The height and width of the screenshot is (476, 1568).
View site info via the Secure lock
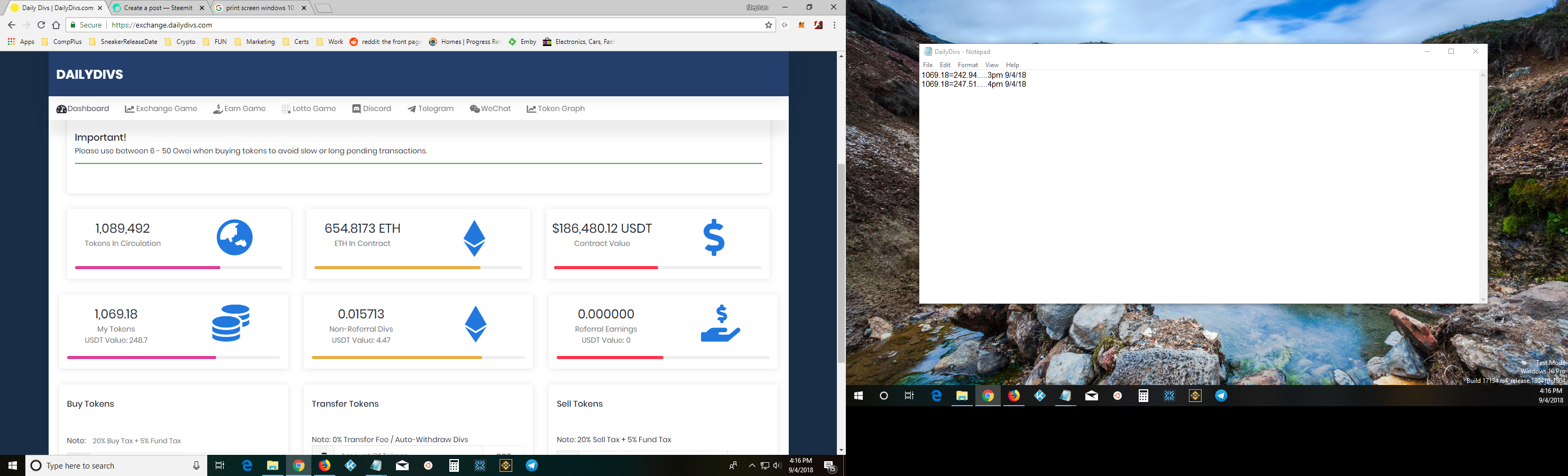[x=86, y=25]
